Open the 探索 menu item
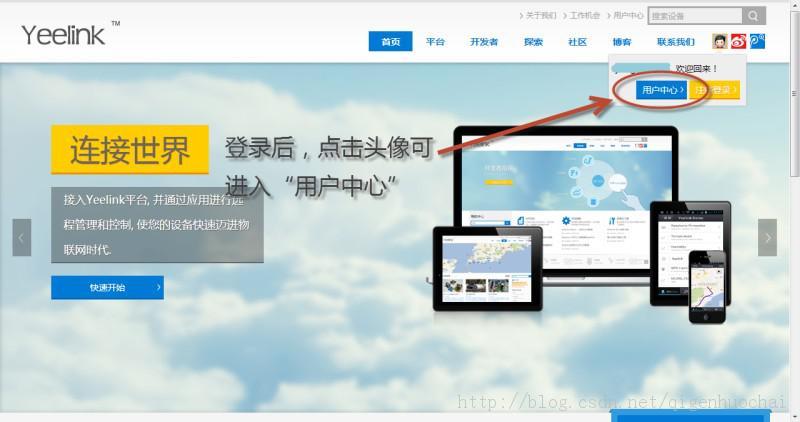Image resolution: width=800 pixels, height=422 pixels. click(x=533, y=42)
